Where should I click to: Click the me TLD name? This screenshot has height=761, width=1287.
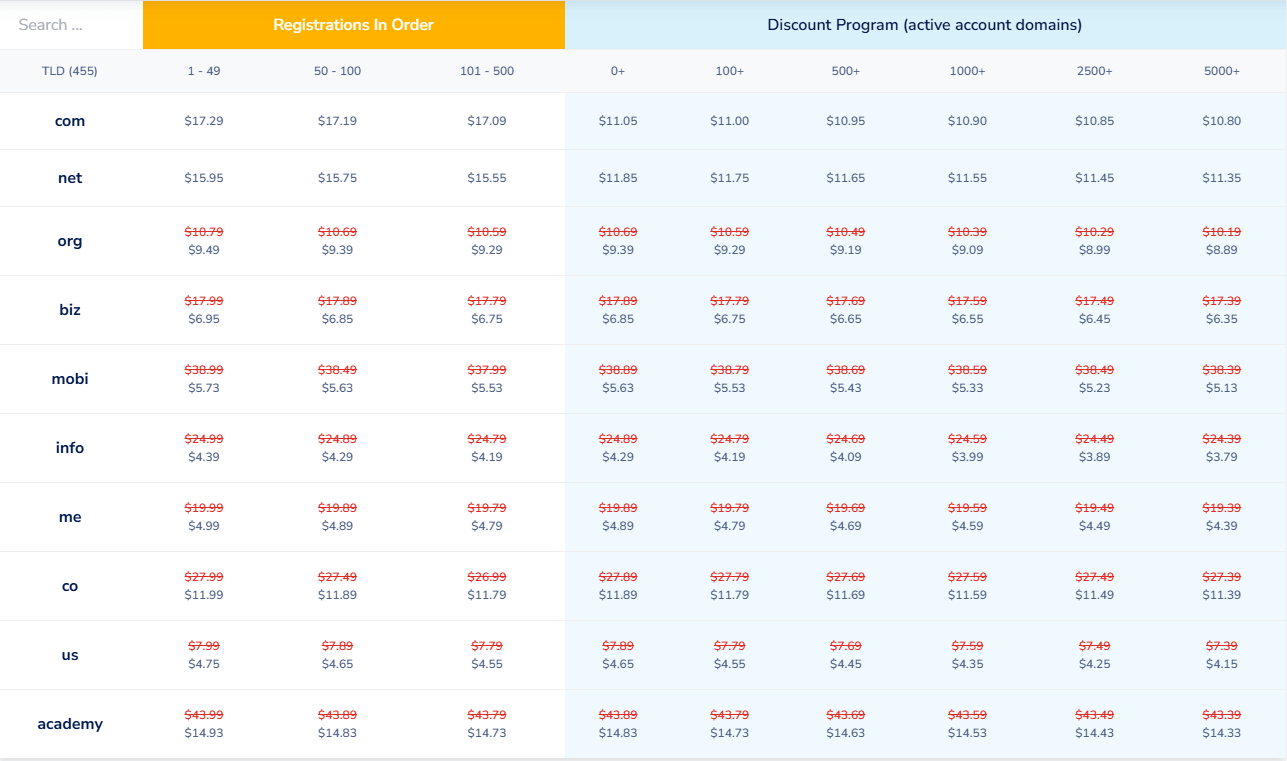coord(70,517)
